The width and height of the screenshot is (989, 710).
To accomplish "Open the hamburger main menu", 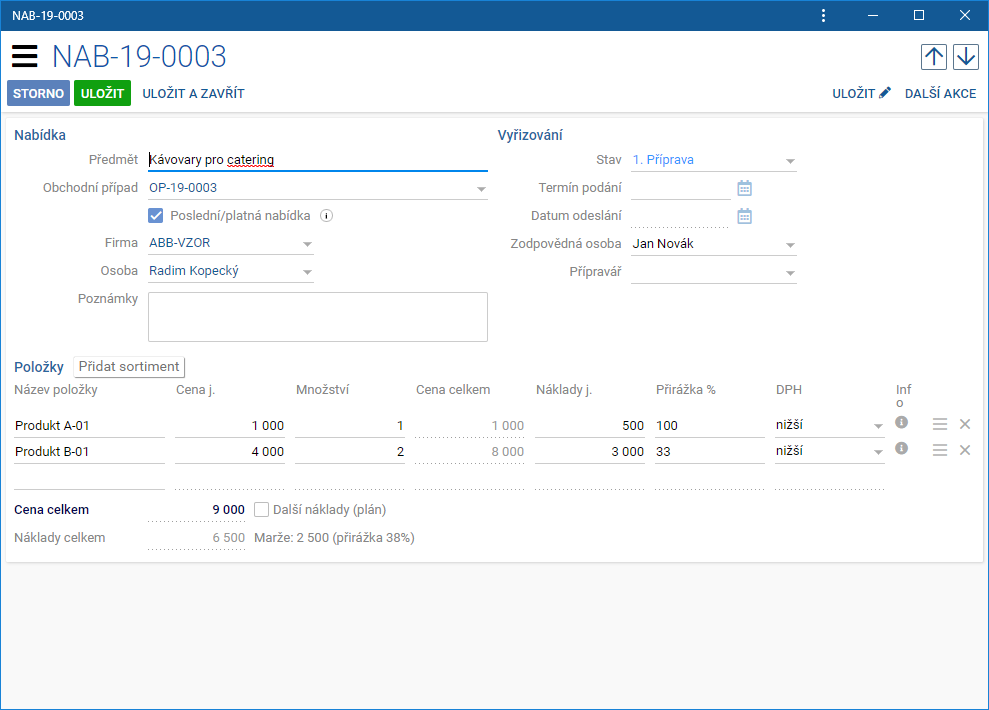I will [25, 57].
